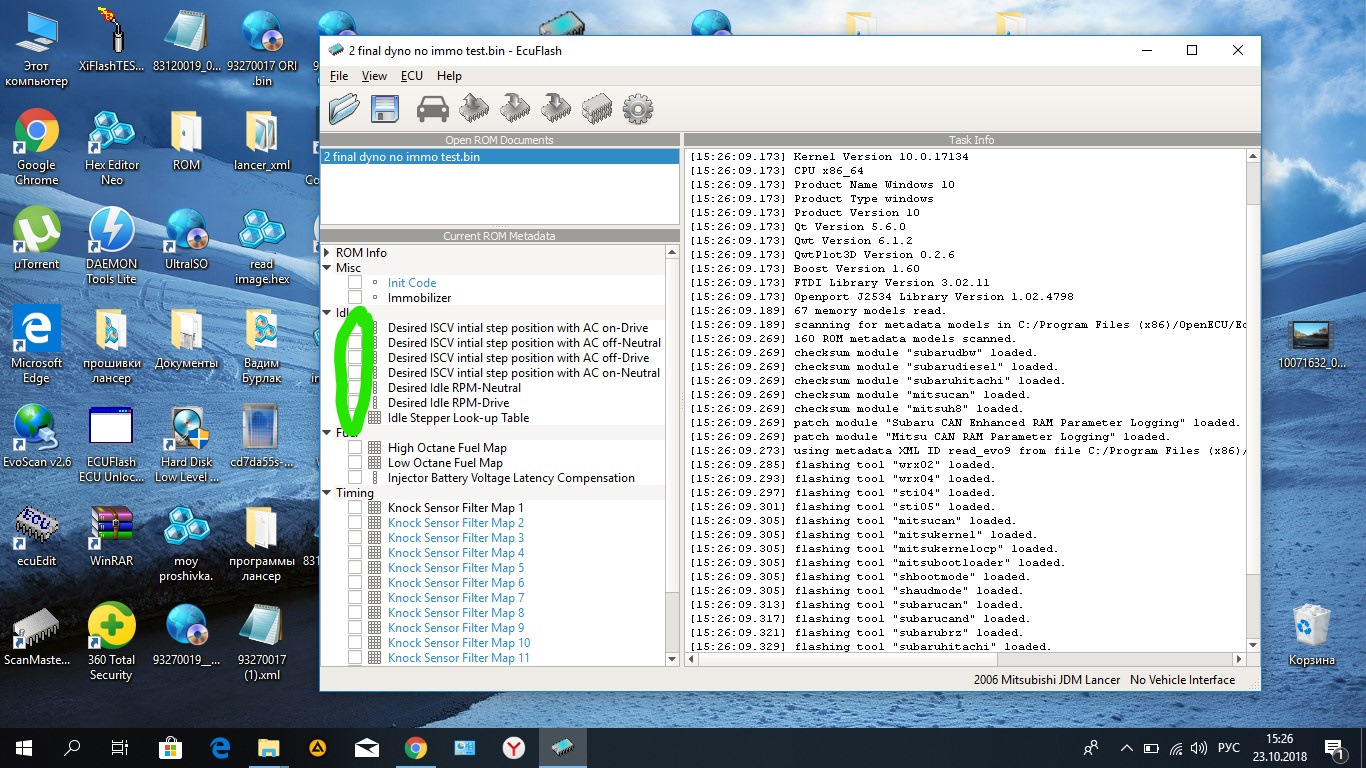Click the 'No Vehicle Interface' status text

[x=1182, y=680]
